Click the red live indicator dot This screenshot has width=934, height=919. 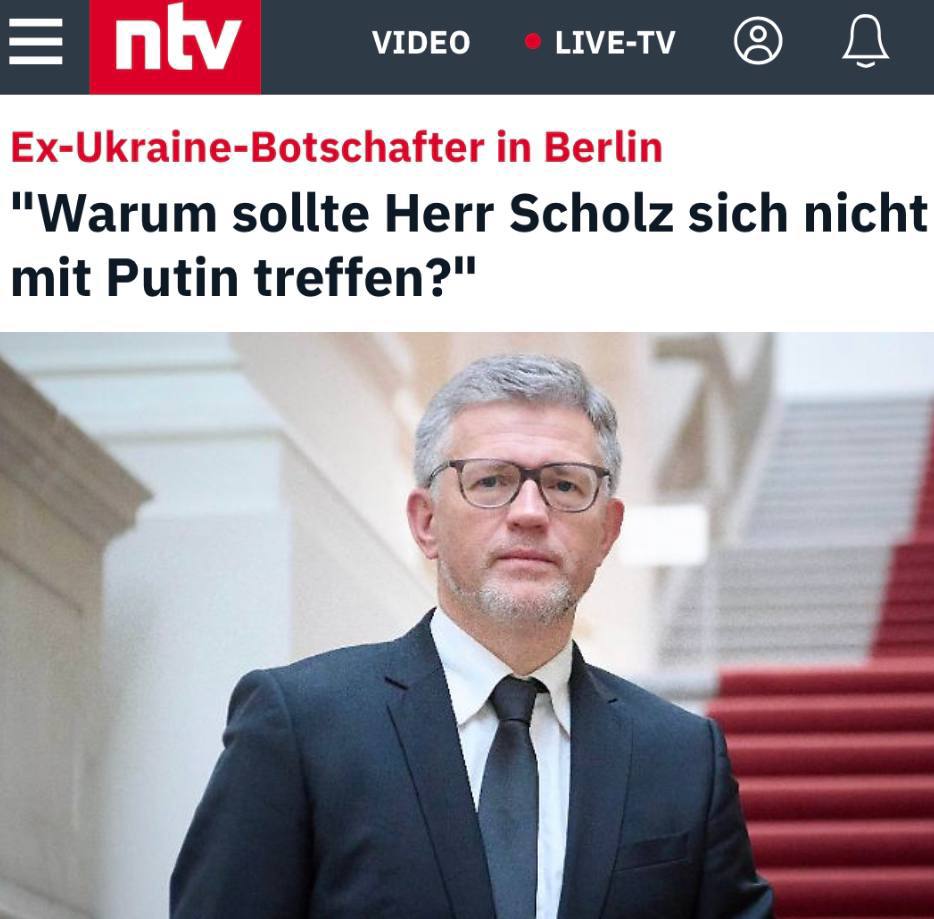click(533, 42)
